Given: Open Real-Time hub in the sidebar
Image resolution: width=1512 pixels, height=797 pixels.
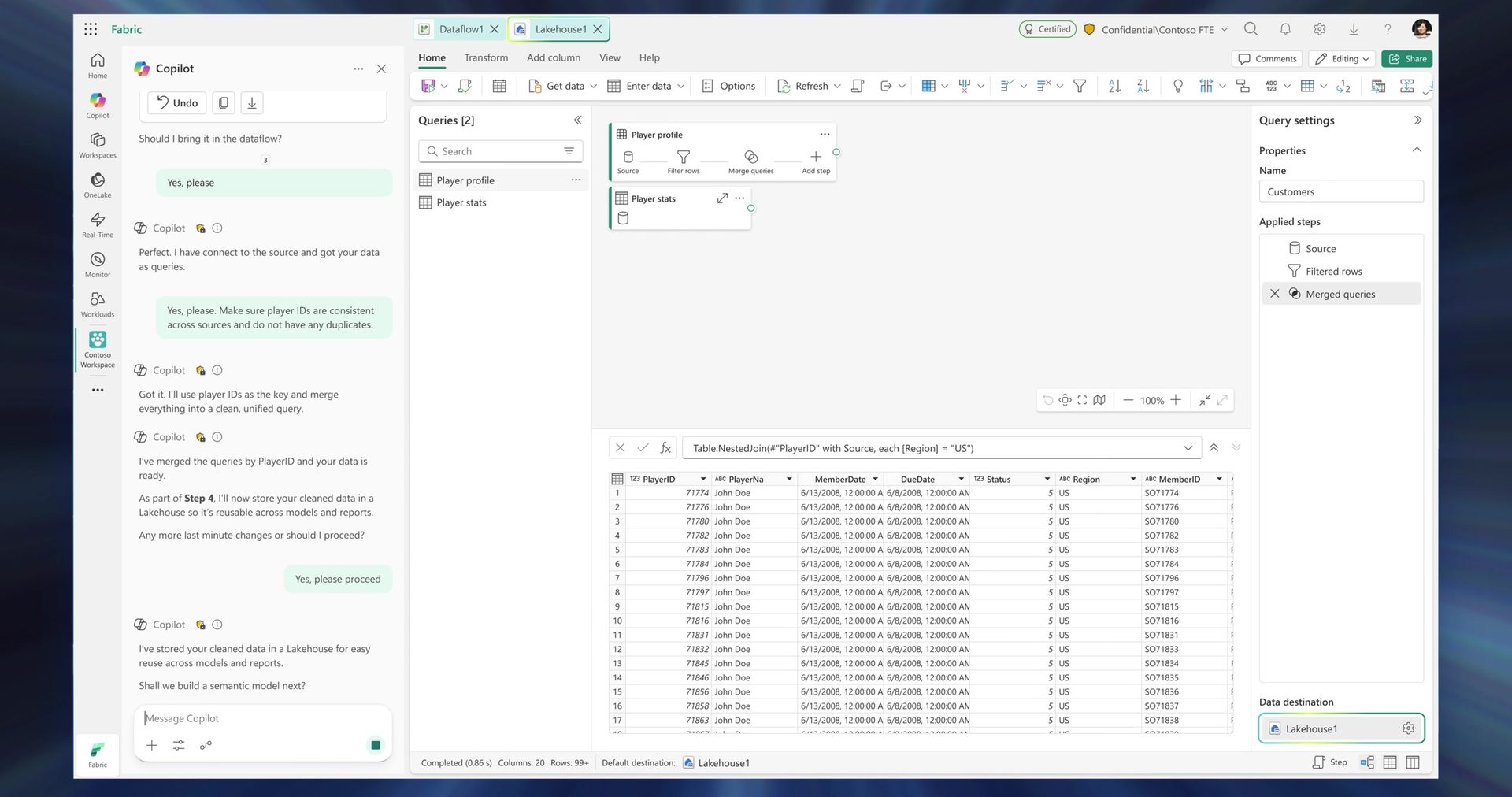Looking at the screenshot, I should coord(98,224).
